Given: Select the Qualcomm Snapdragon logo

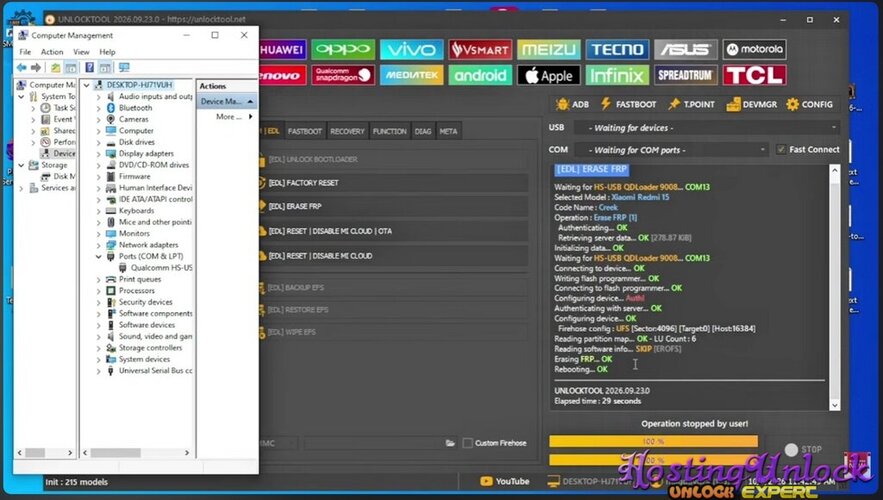Looking at the screenshot, I should (x=343, y=75).
